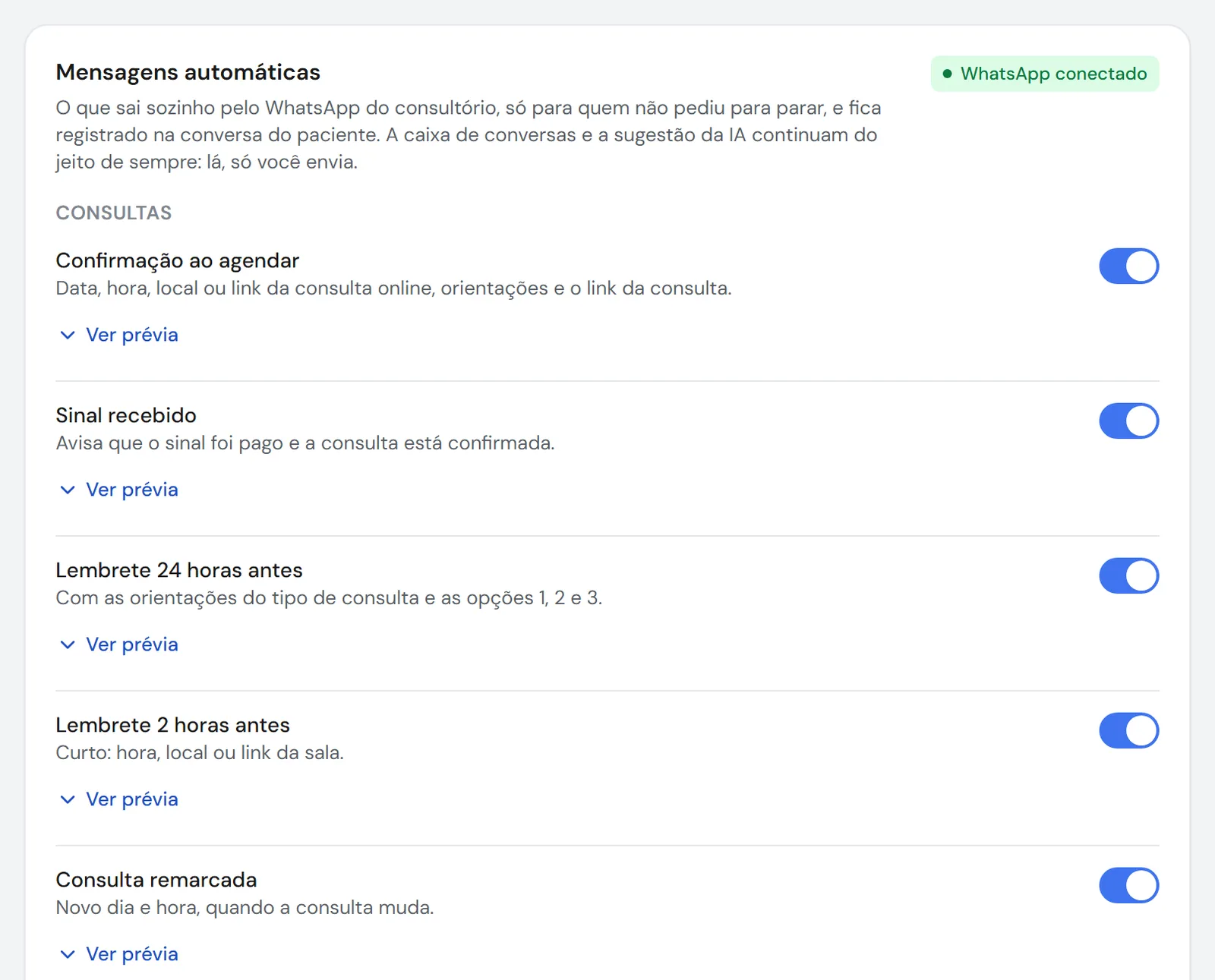
Task: Expand the Lembrete 2 horas antes preview
Action: pos(118,799)
